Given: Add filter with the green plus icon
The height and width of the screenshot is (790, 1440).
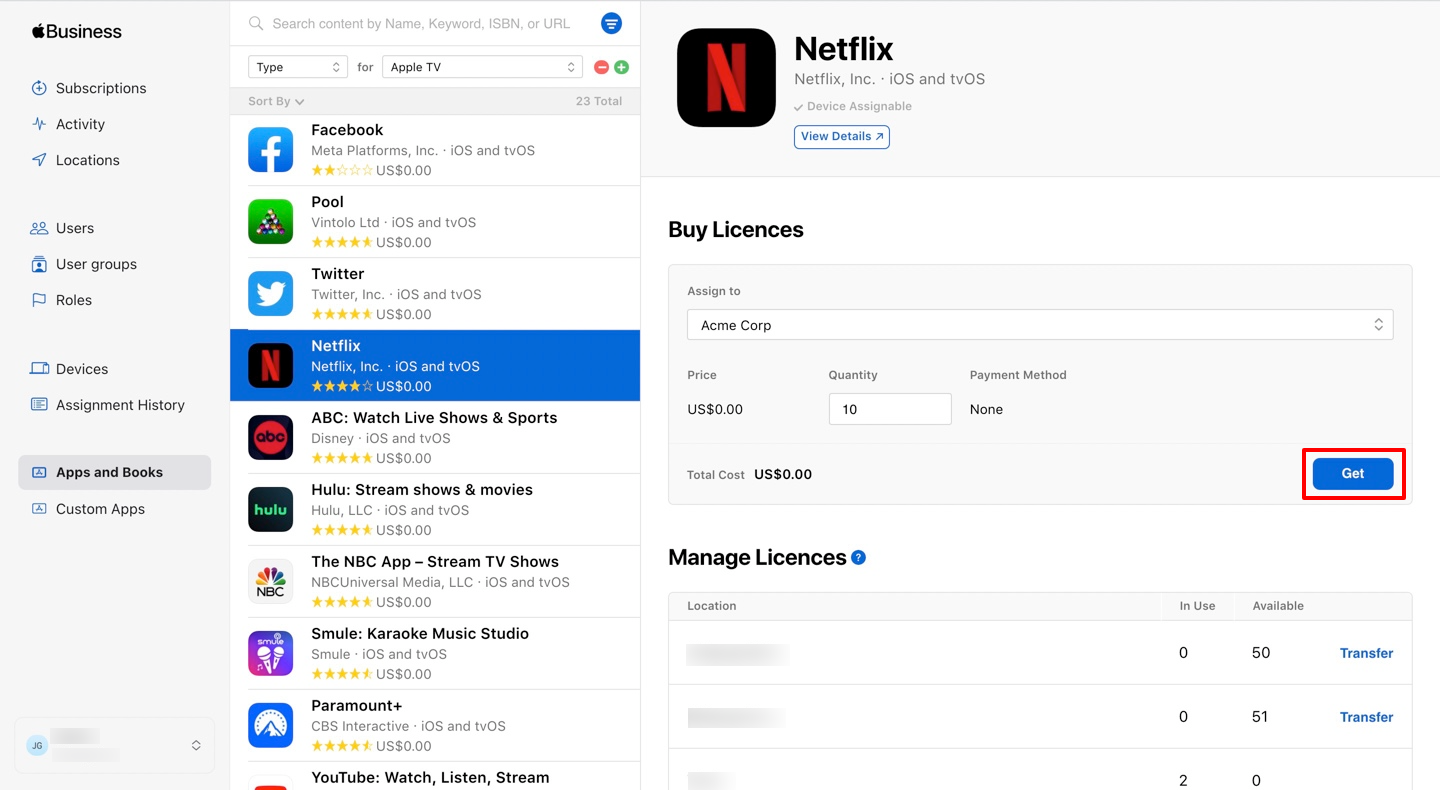Looking at the screenshot, I should click(x=622, y=67).
